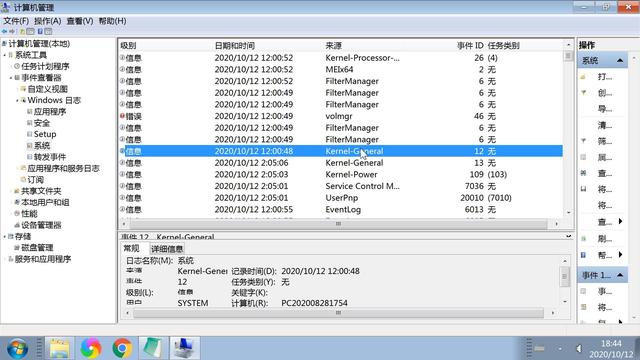640x360 pixels.
Task: Click the 事... event properties action icon
Action: click(x=583, y=291)
